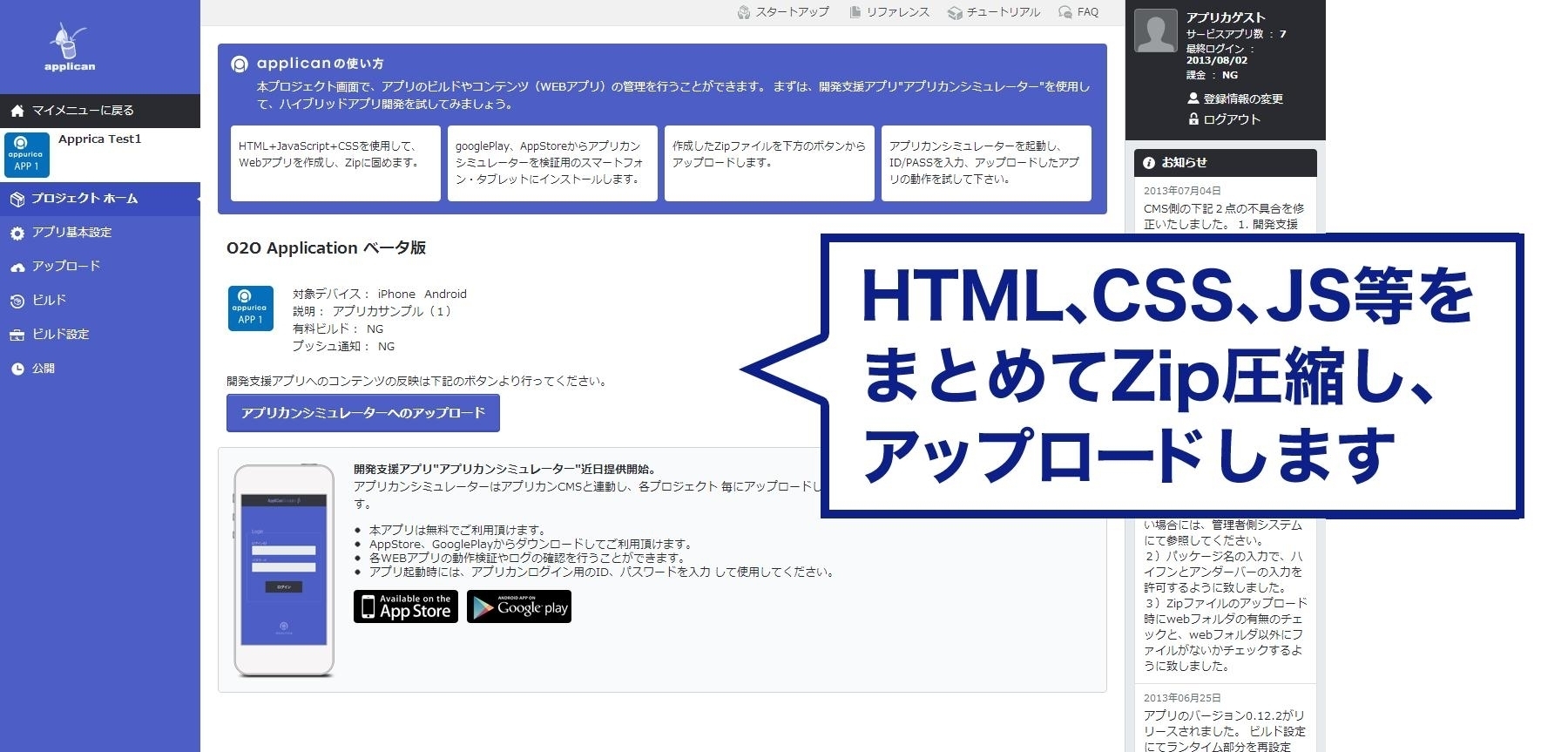Click the アプリ基本設定 gear icon
This screenshot has width=1568, height=752.
click(17, 233)
